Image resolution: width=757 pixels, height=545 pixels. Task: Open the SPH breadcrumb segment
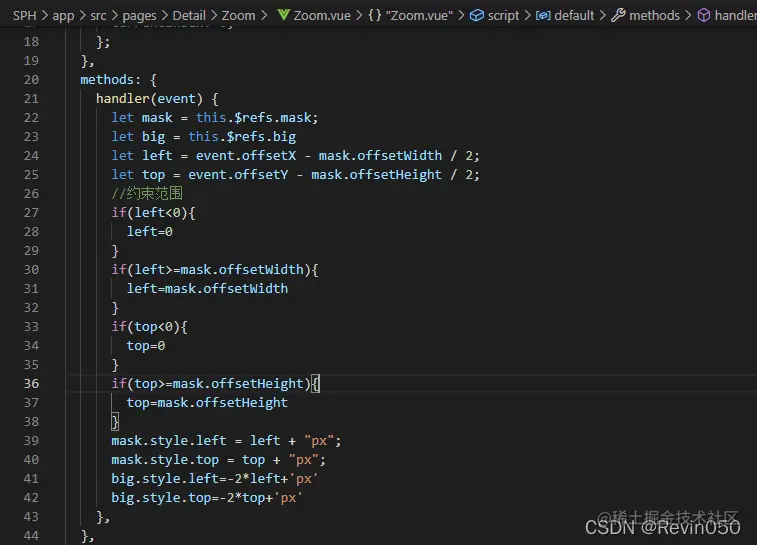(x=25, y=15)
